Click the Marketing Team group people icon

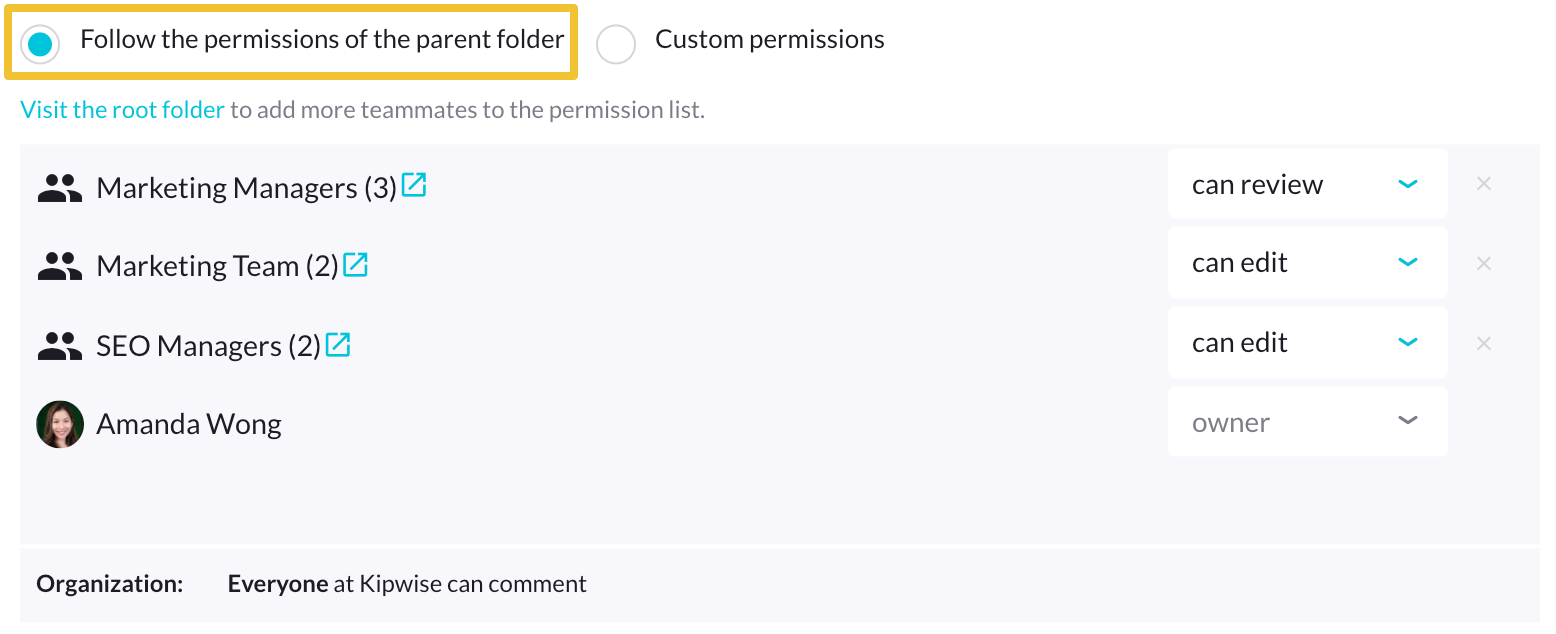pyautogui.click(x=60, y=266)
